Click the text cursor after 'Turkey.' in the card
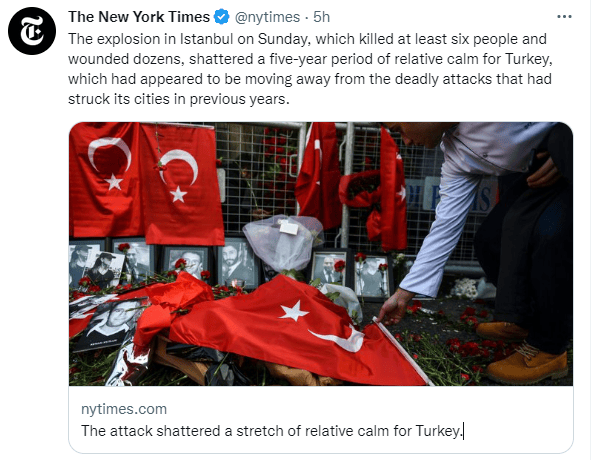The image size is (601, 460). click(x=463, y=431)
